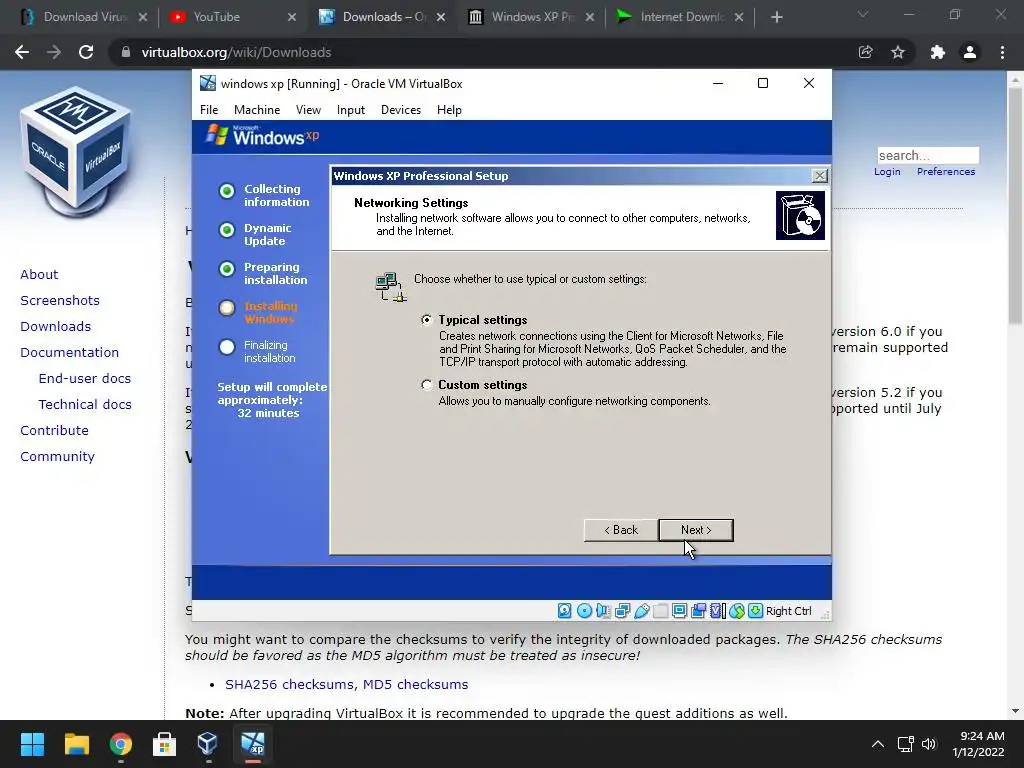Close the Windows XP Professional Setup dialog
Viewport: 1024px width, 768px height.
820,176
